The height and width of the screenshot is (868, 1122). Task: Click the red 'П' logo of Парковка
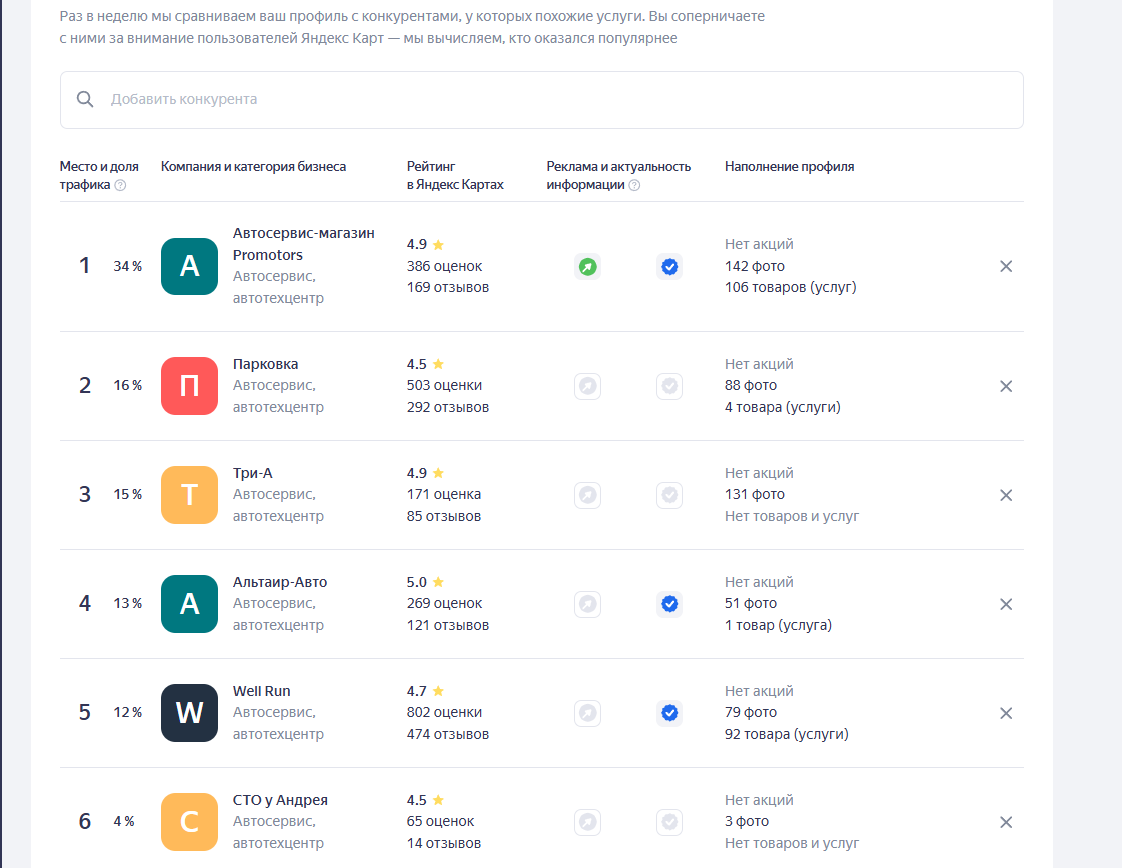point(189,386)
